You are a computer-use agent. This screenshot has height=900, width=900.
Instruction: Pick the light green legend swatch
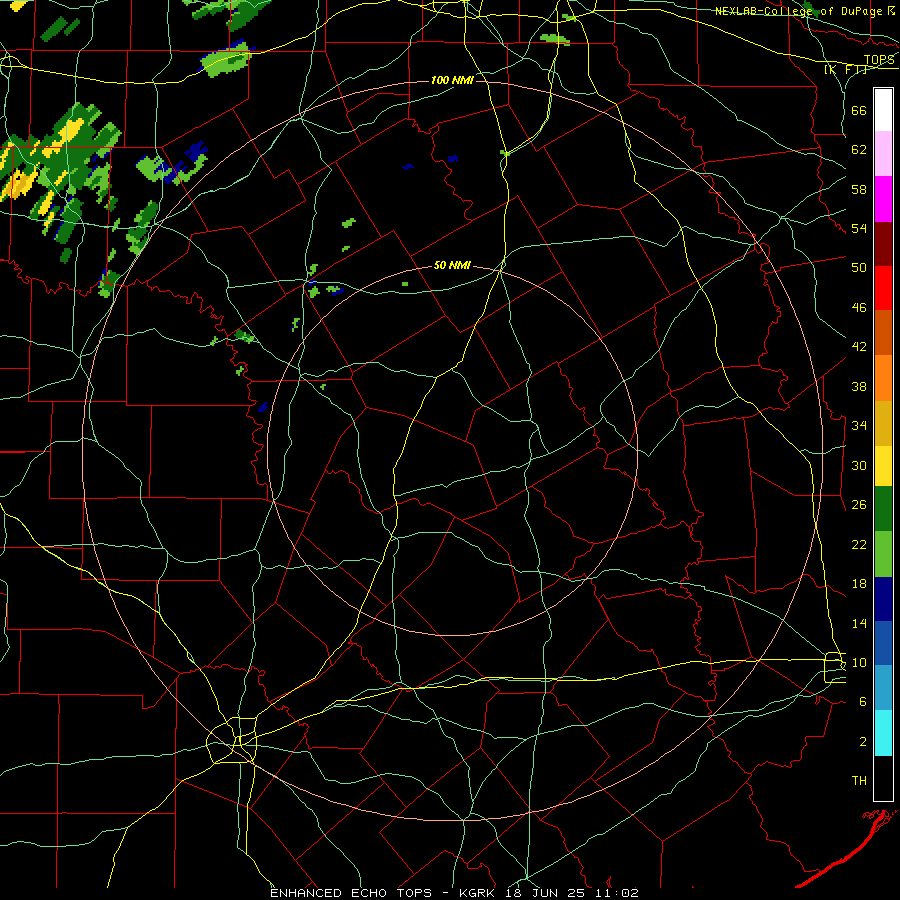click(x=883, y=554)
